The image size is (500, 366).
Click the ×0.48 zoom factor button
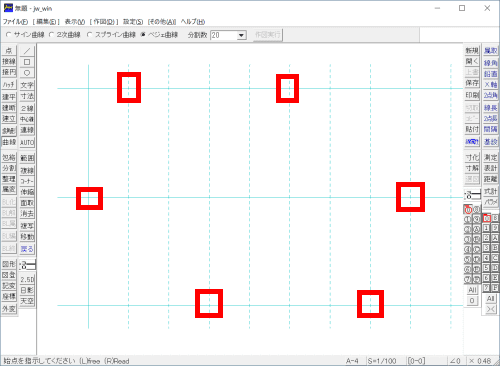481,361
